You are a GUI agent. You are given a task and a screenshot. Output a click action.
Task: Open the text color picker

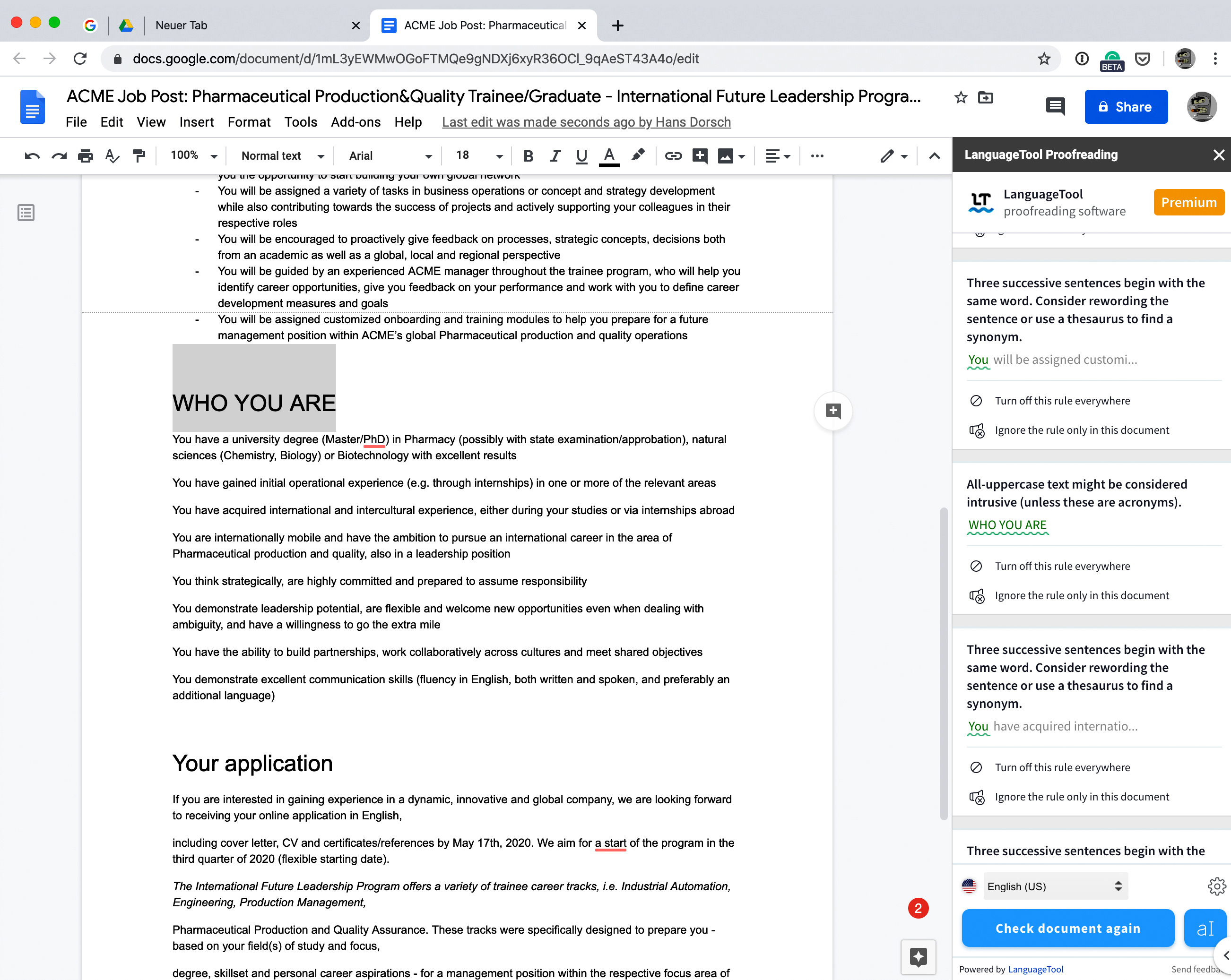click(x=609, y=156)
